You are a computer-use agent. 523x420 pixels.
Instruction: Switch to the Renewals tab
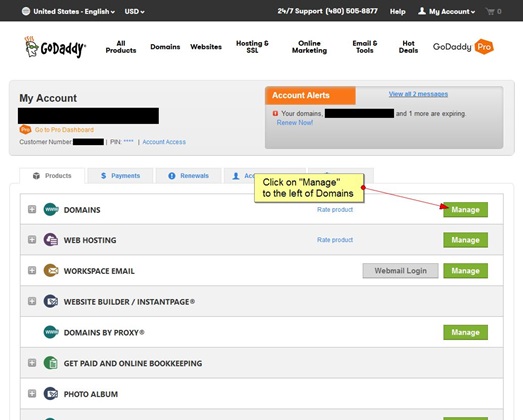click(x=188, y=176)
